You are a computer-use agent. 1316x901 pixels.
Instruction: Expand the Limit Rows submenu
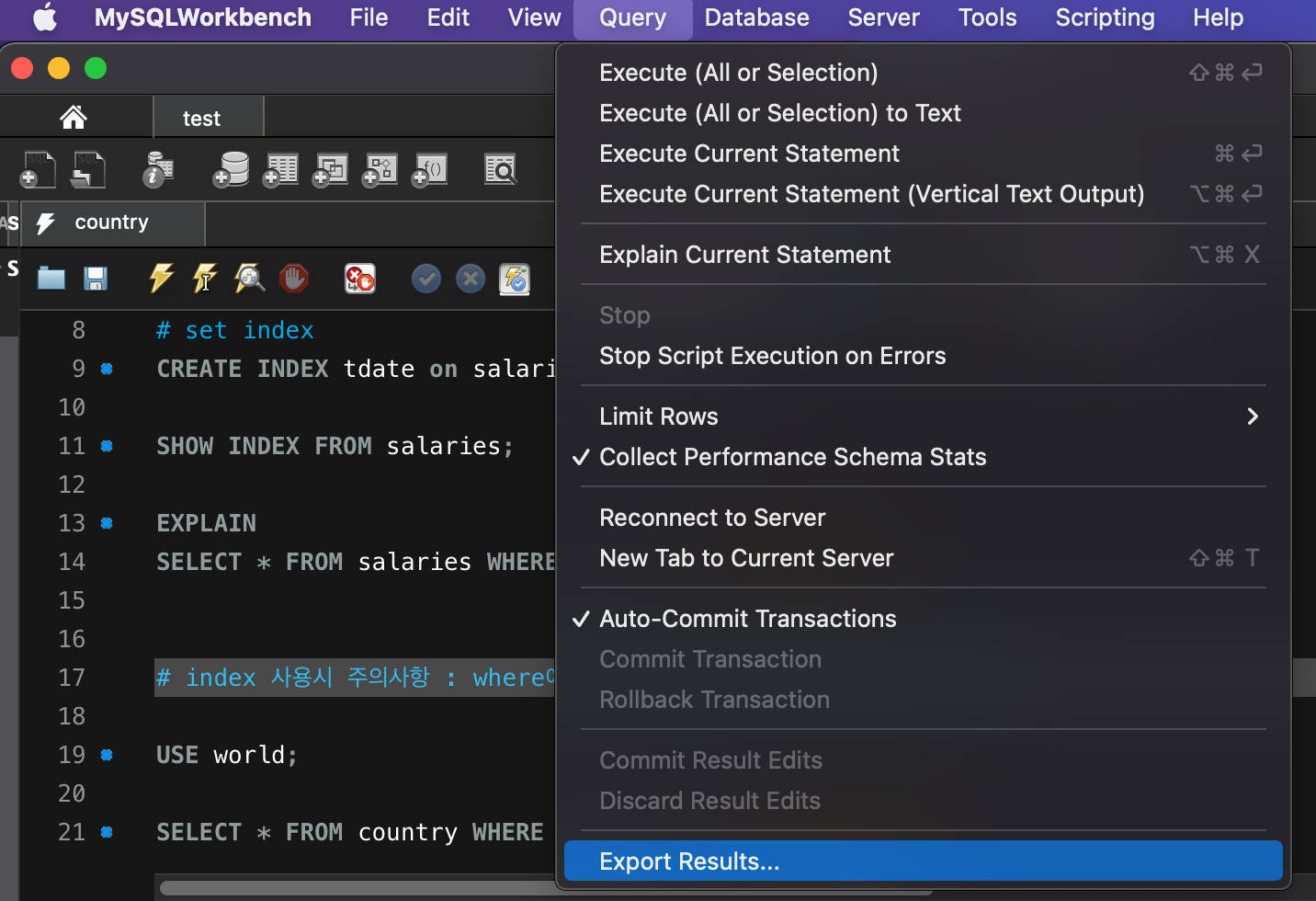(924, 416)
